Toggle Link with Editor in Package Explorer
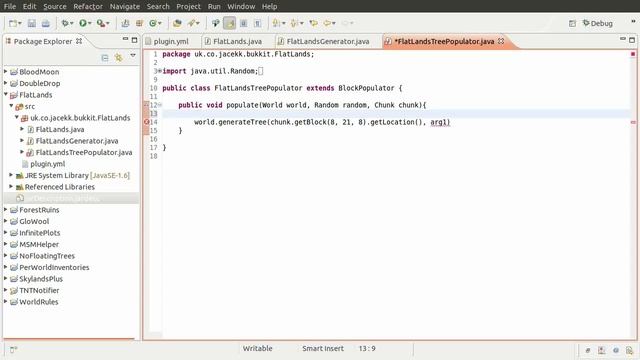640x360 pixels. click(x=118, y=58)
